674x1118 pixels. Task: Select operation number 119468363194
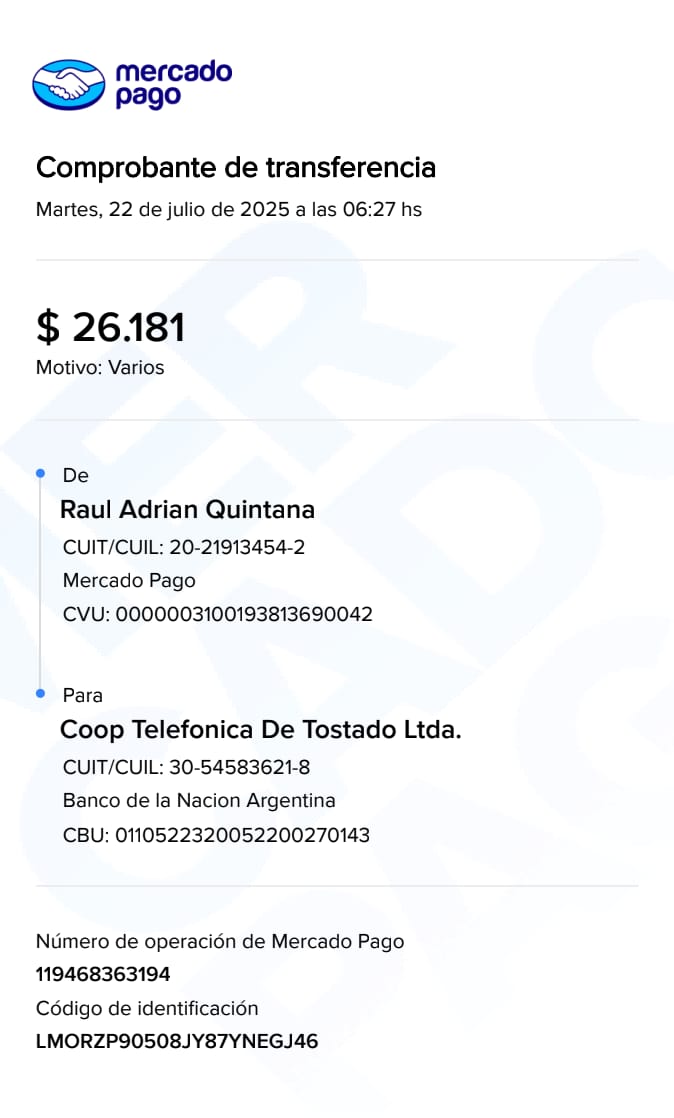[x=103, y=975]
